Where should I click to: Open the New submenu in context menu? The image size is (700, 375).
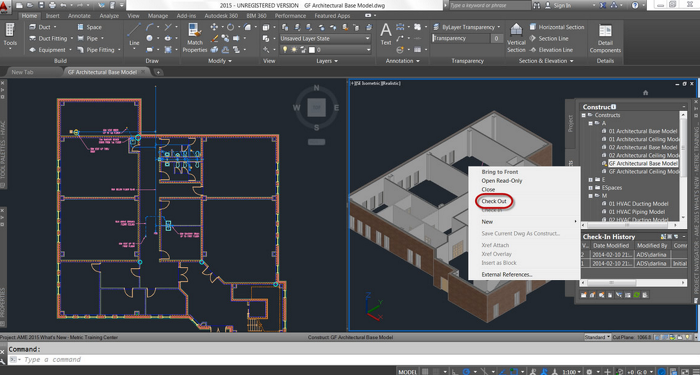click(524, 221)
